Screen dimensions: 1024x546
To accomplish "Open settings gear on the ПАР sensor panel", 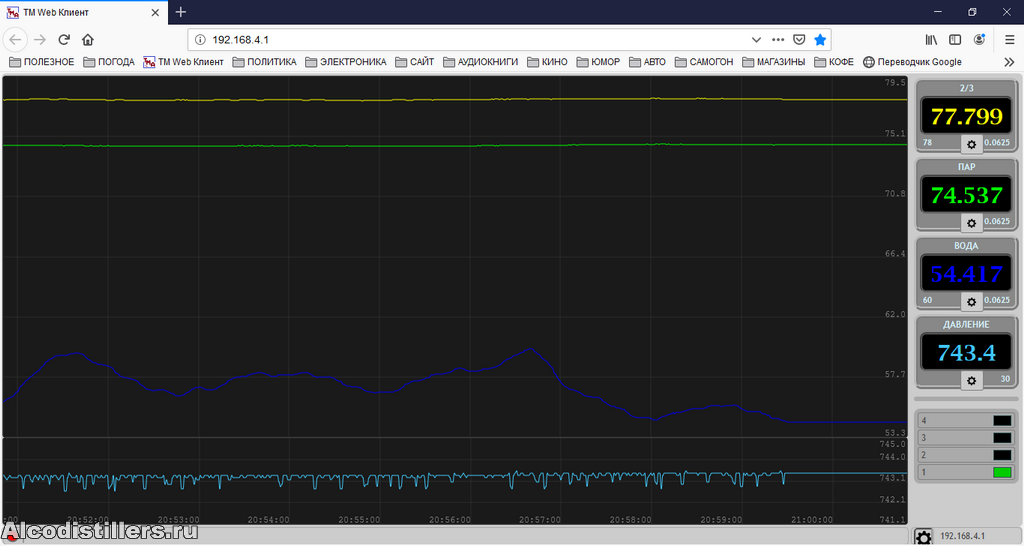I will (971, 223).
